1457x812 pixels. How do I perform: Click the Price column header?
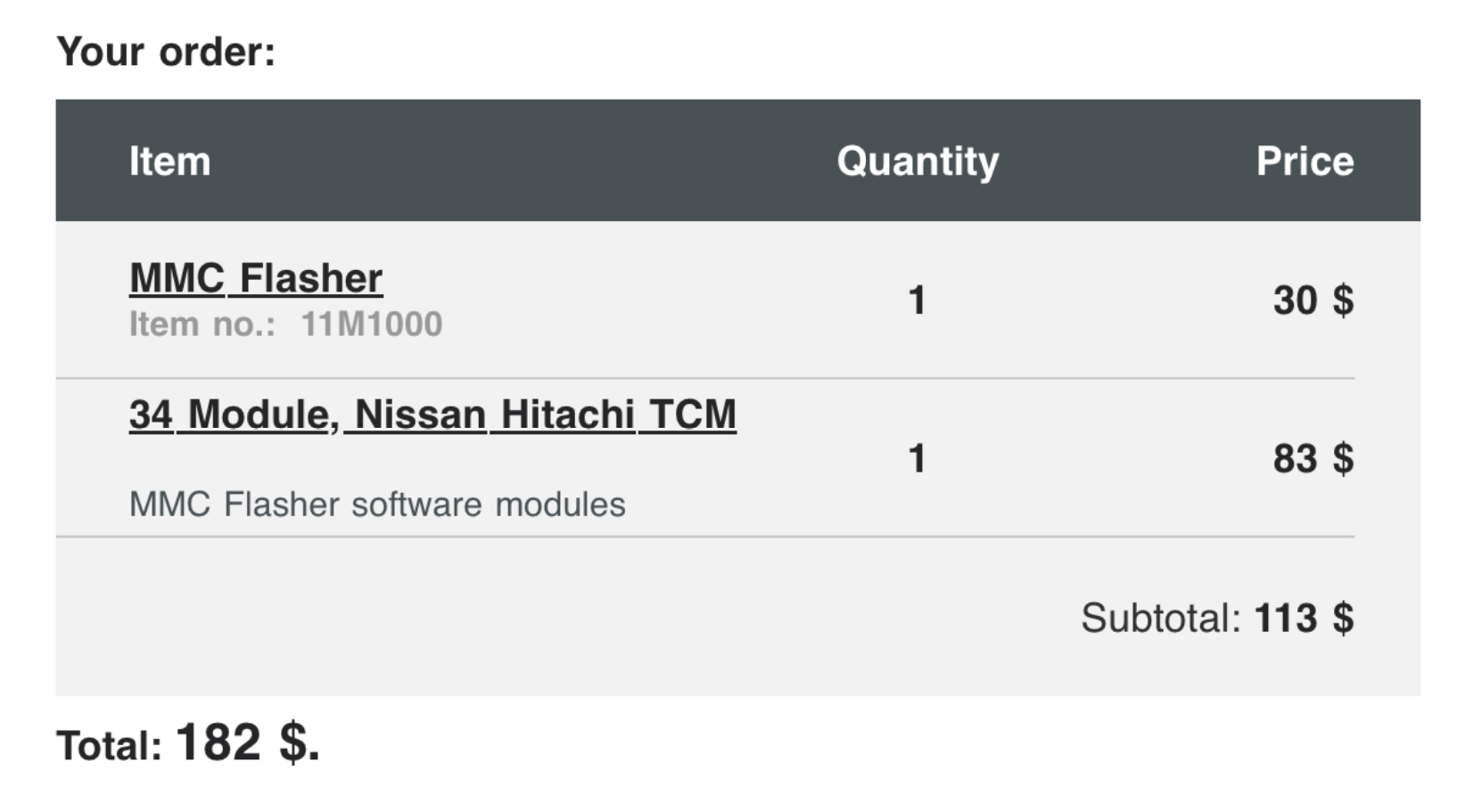(1305, 161)
